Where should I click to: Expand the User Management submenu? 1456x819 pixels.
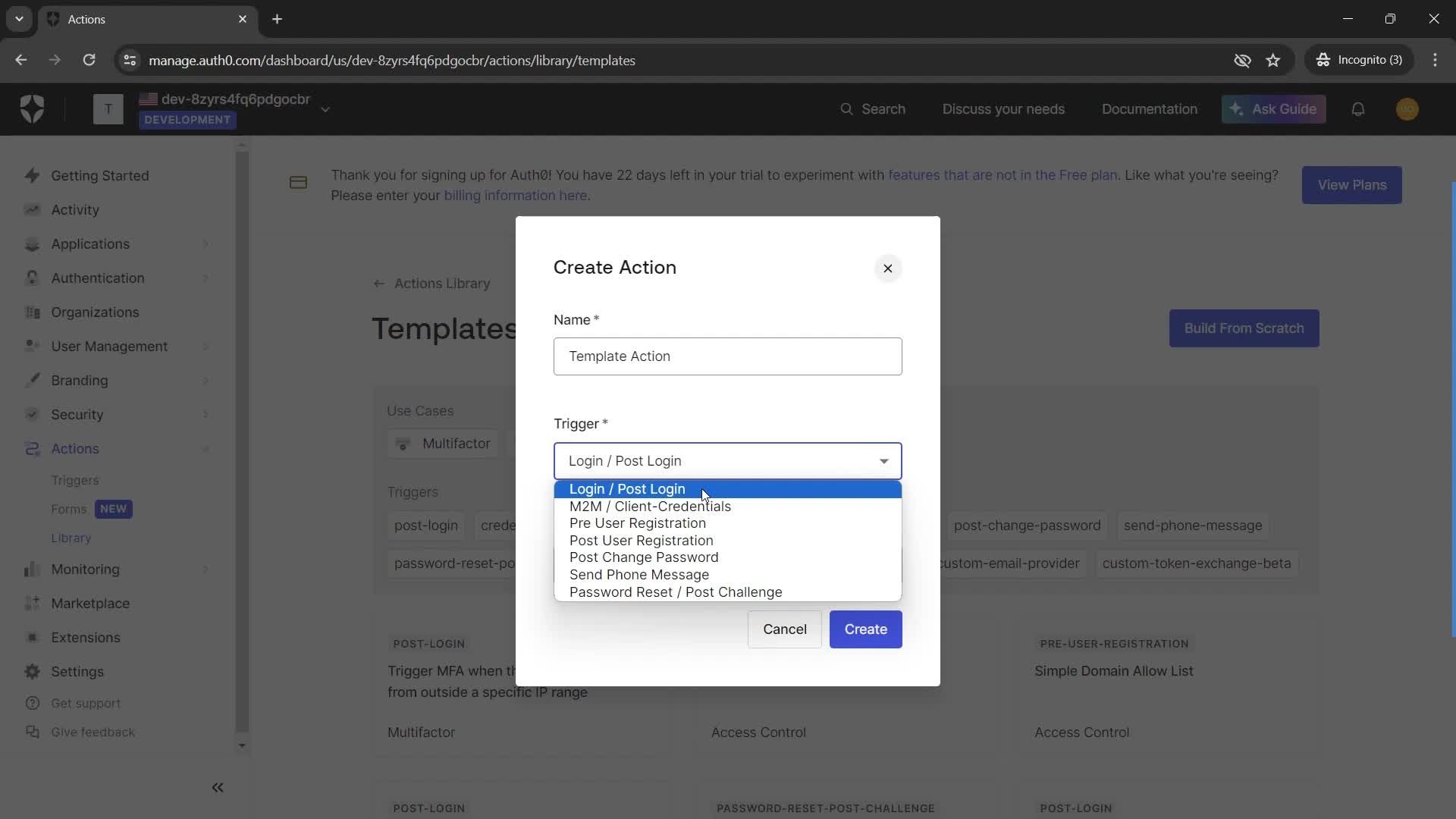pos(206,347)
